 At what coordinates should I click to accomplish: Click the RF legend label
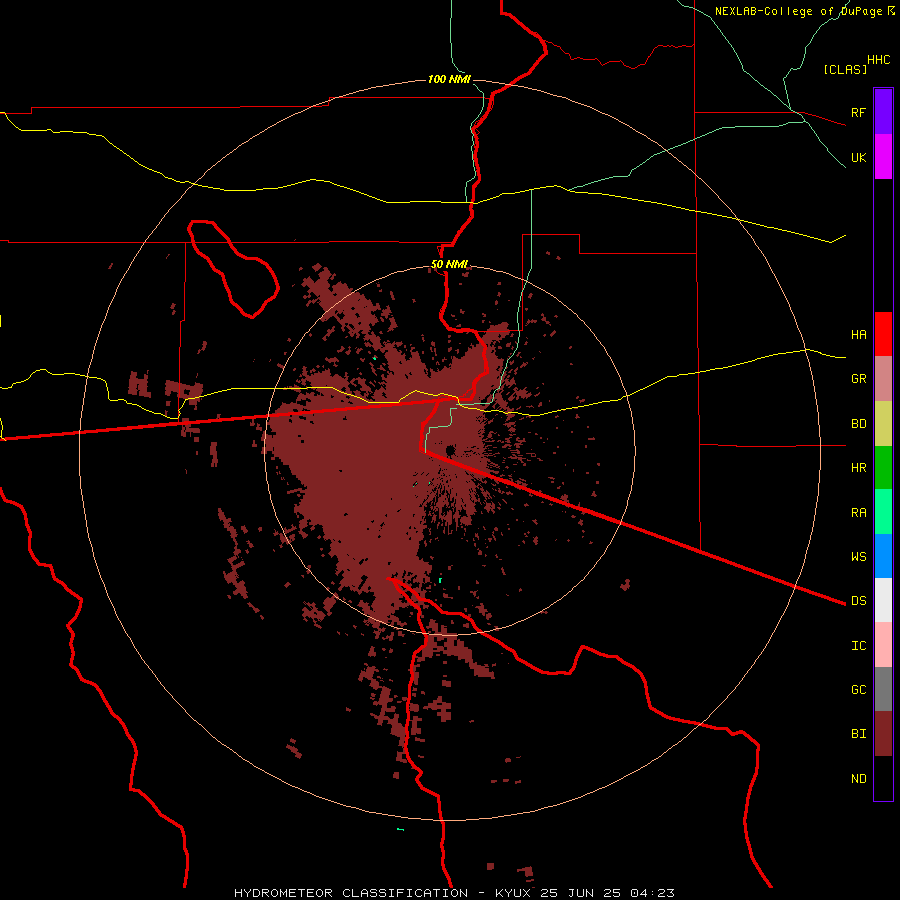point(858,112)
